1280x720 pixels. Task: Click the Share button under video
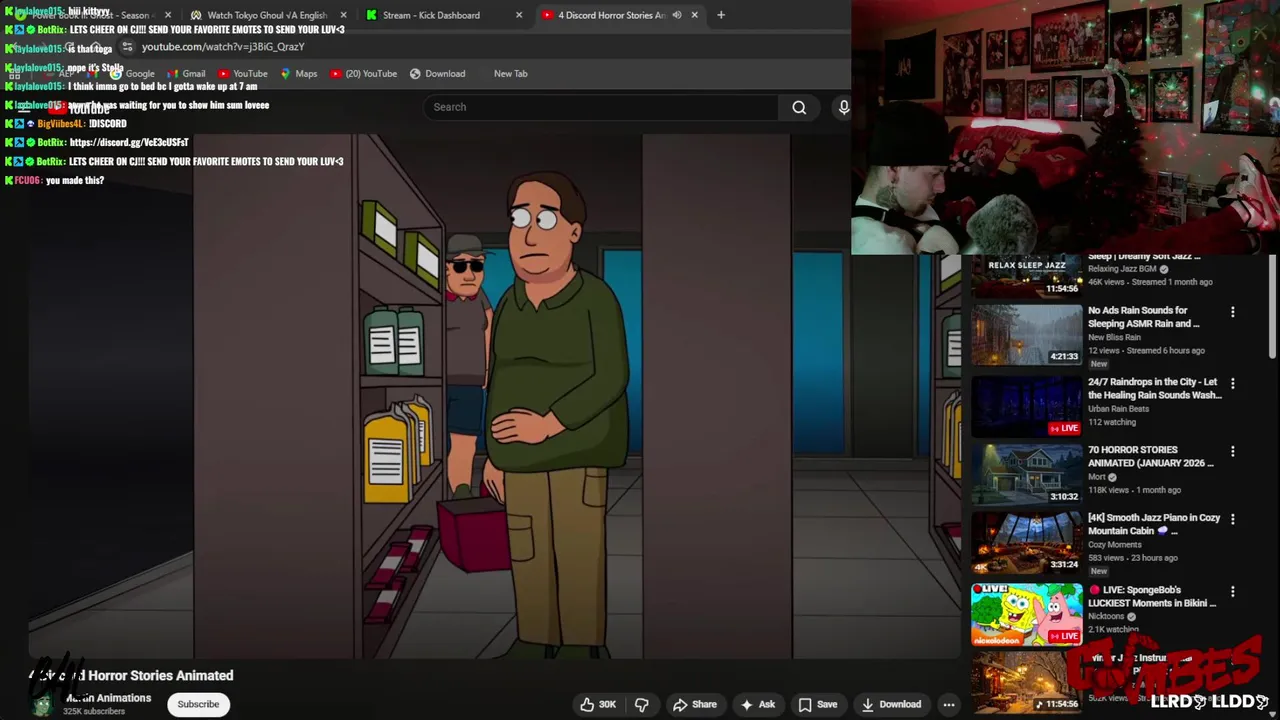pos(695,704)
